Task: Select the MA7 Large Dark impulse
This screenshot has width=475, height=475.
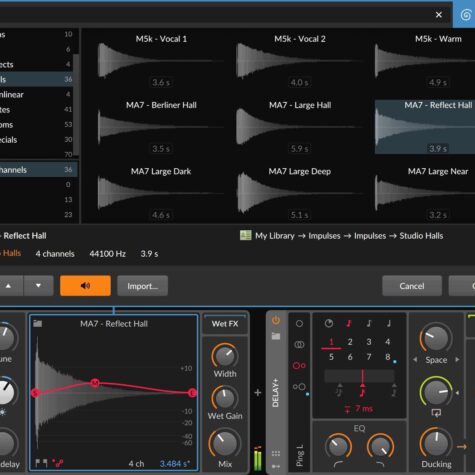Action: 161,193
